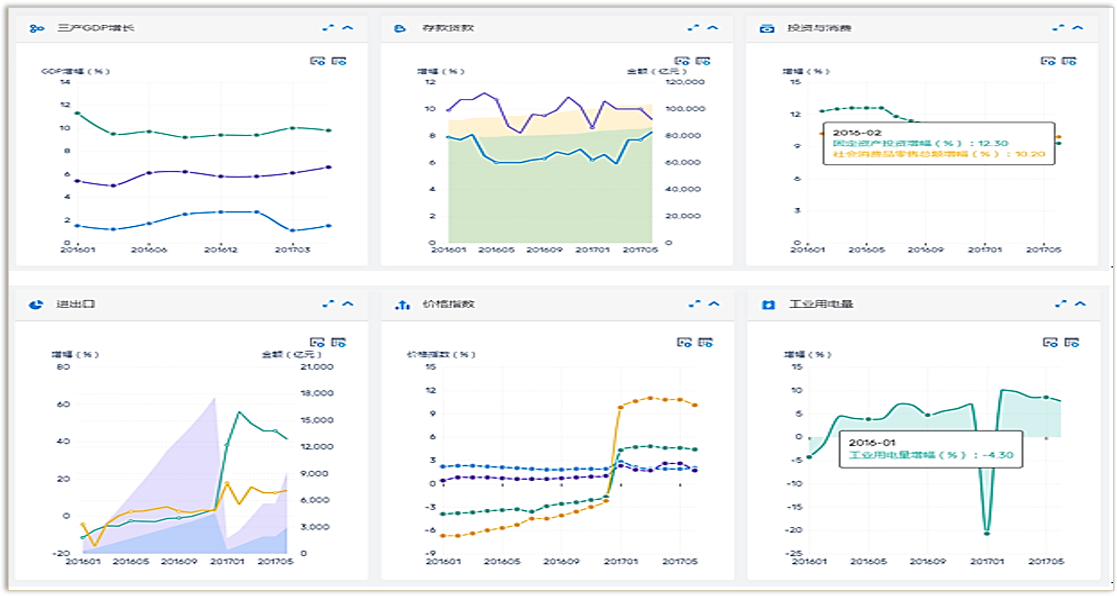This screenshot has width=1117, height=596.
Task: Click the lowest data point in 工业用电量 chart
Action: tap(987, 533)
